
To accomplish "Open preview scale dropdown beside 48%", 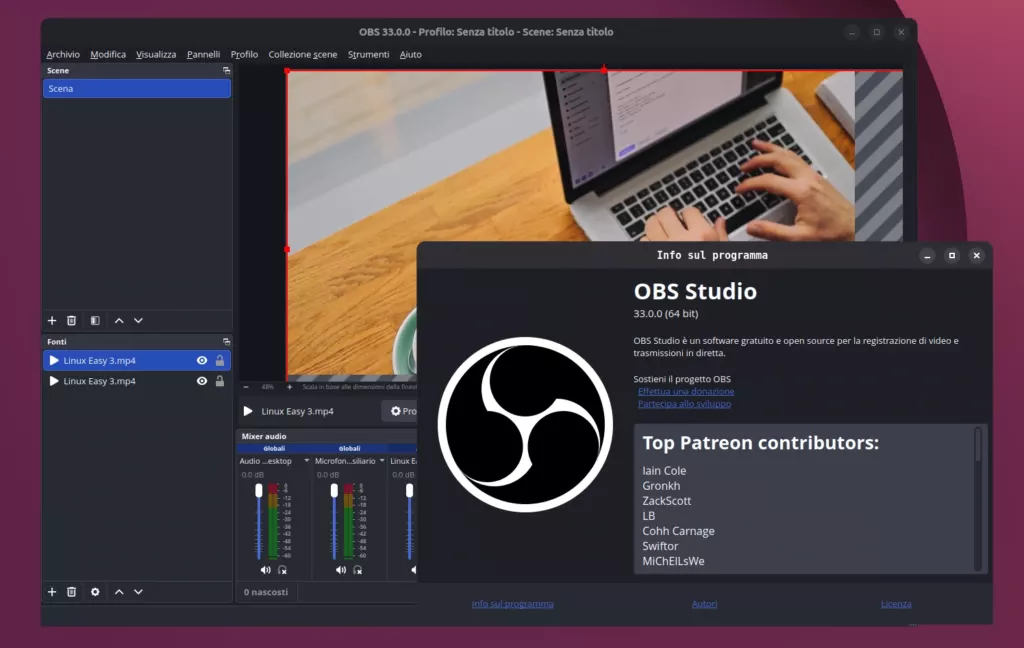I will (x=359, y=387).
